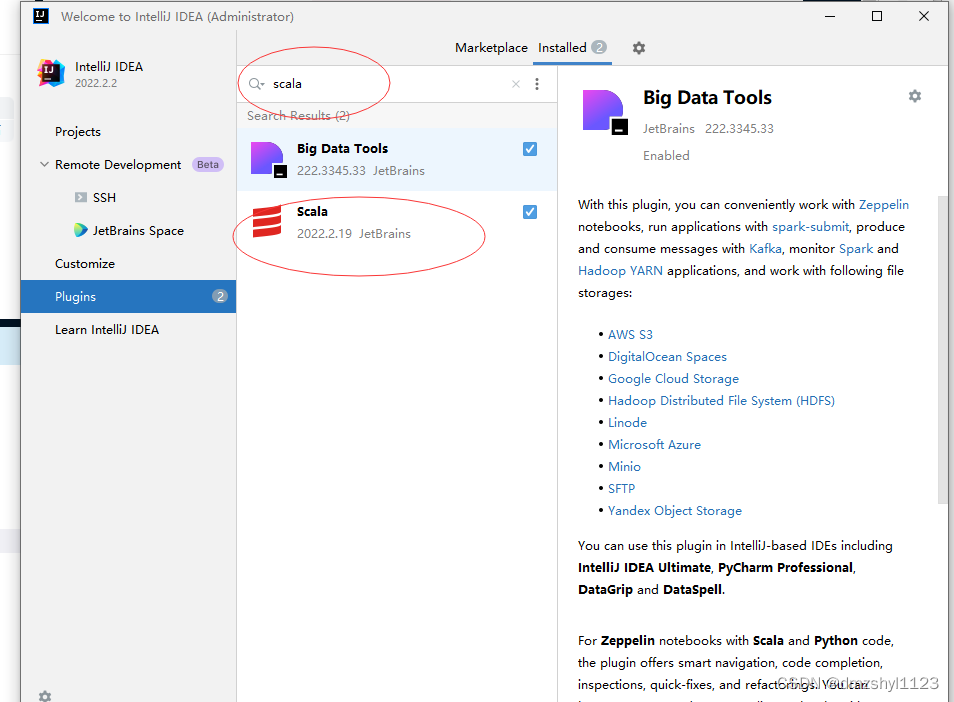This screenshot has width=954, height=702.
Task: Click the Spark hyperlink
Action: (x=856, y=248)
